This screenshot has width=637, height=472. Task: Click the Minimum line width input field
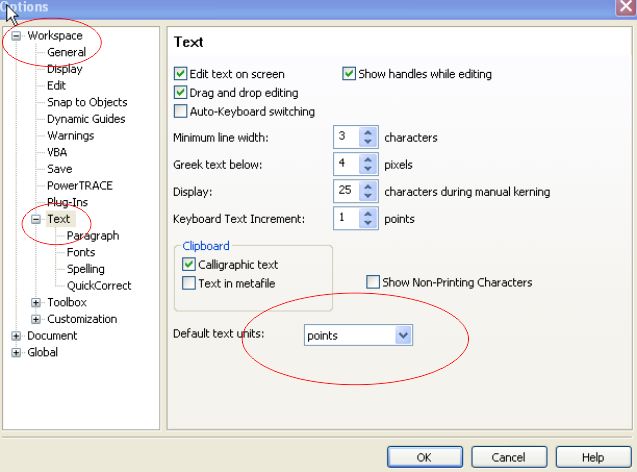pos(347,137)
